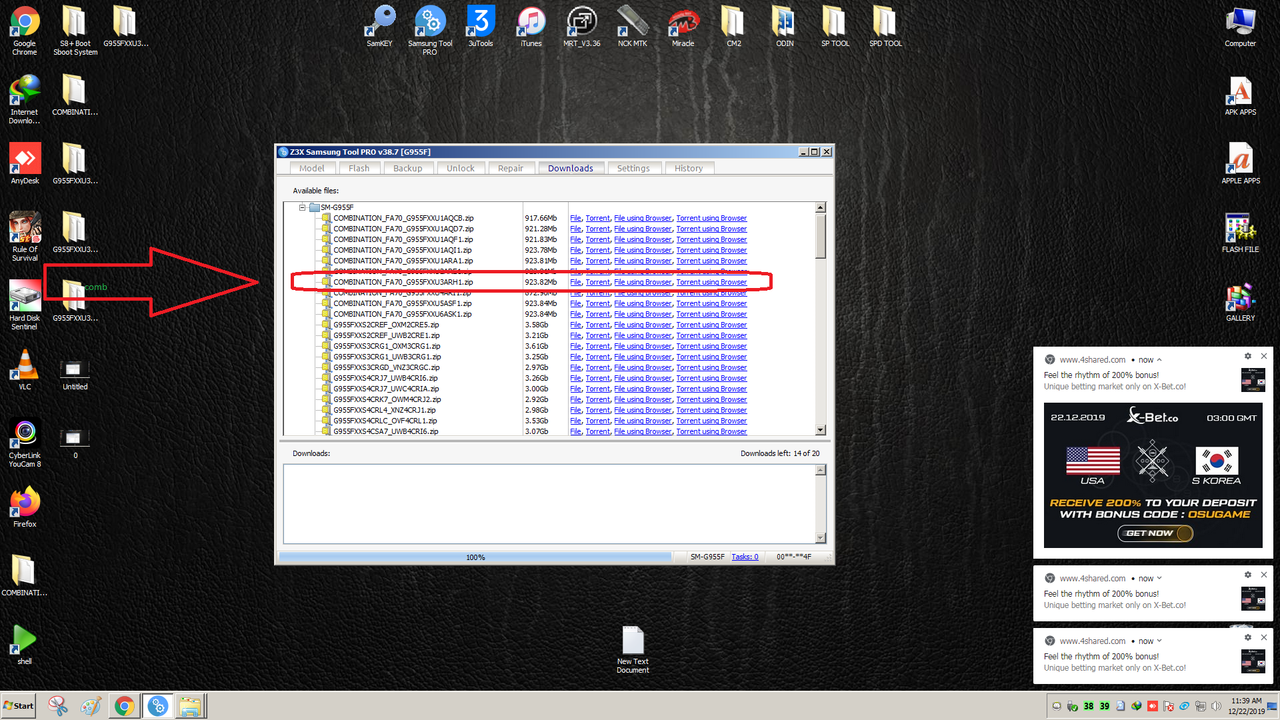Open the Tasks: 0 status link
1280x720 pixels.
(x=745, y=557)
